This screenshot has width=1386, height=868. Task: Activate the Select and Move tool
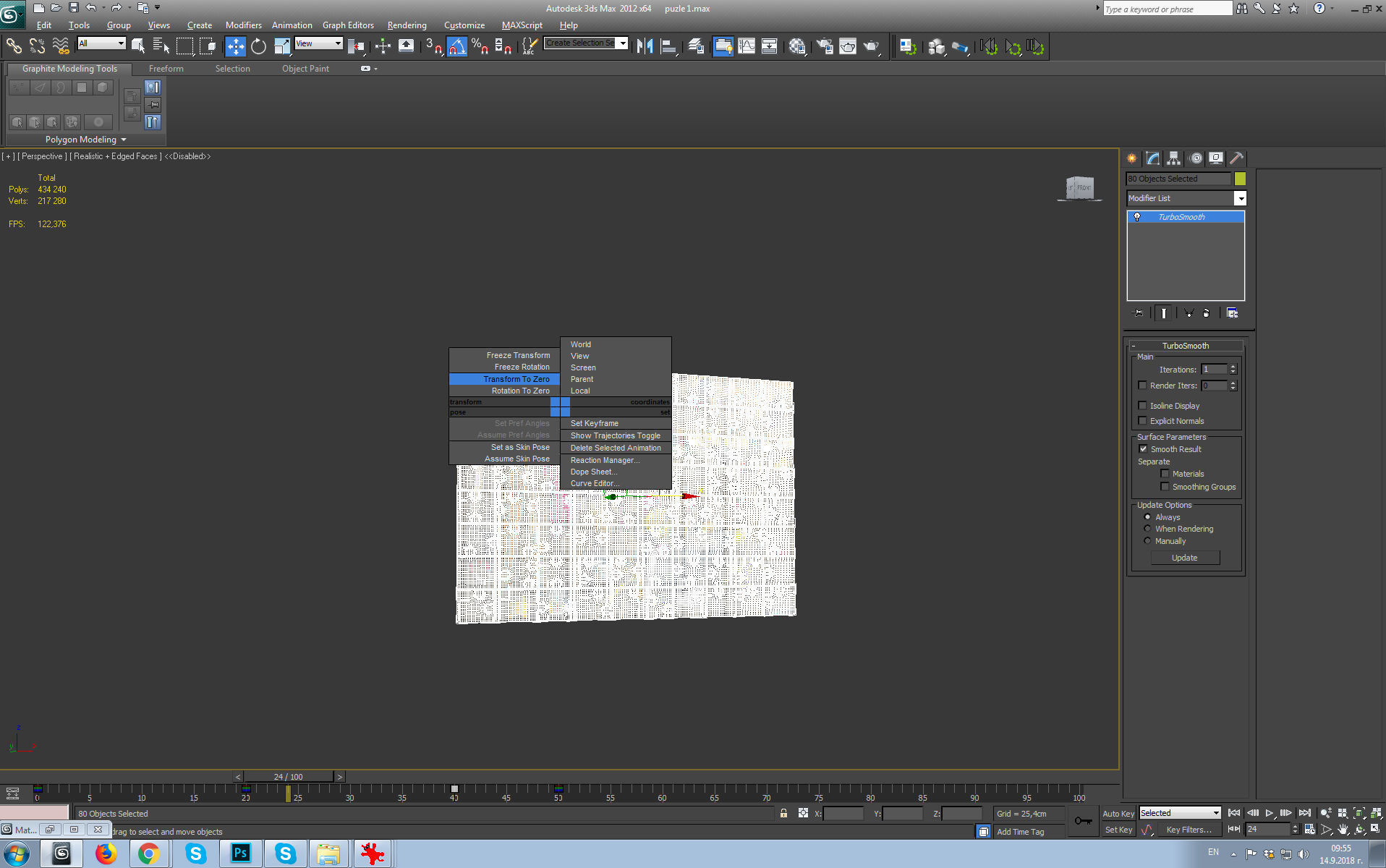[x=235, y=46]
